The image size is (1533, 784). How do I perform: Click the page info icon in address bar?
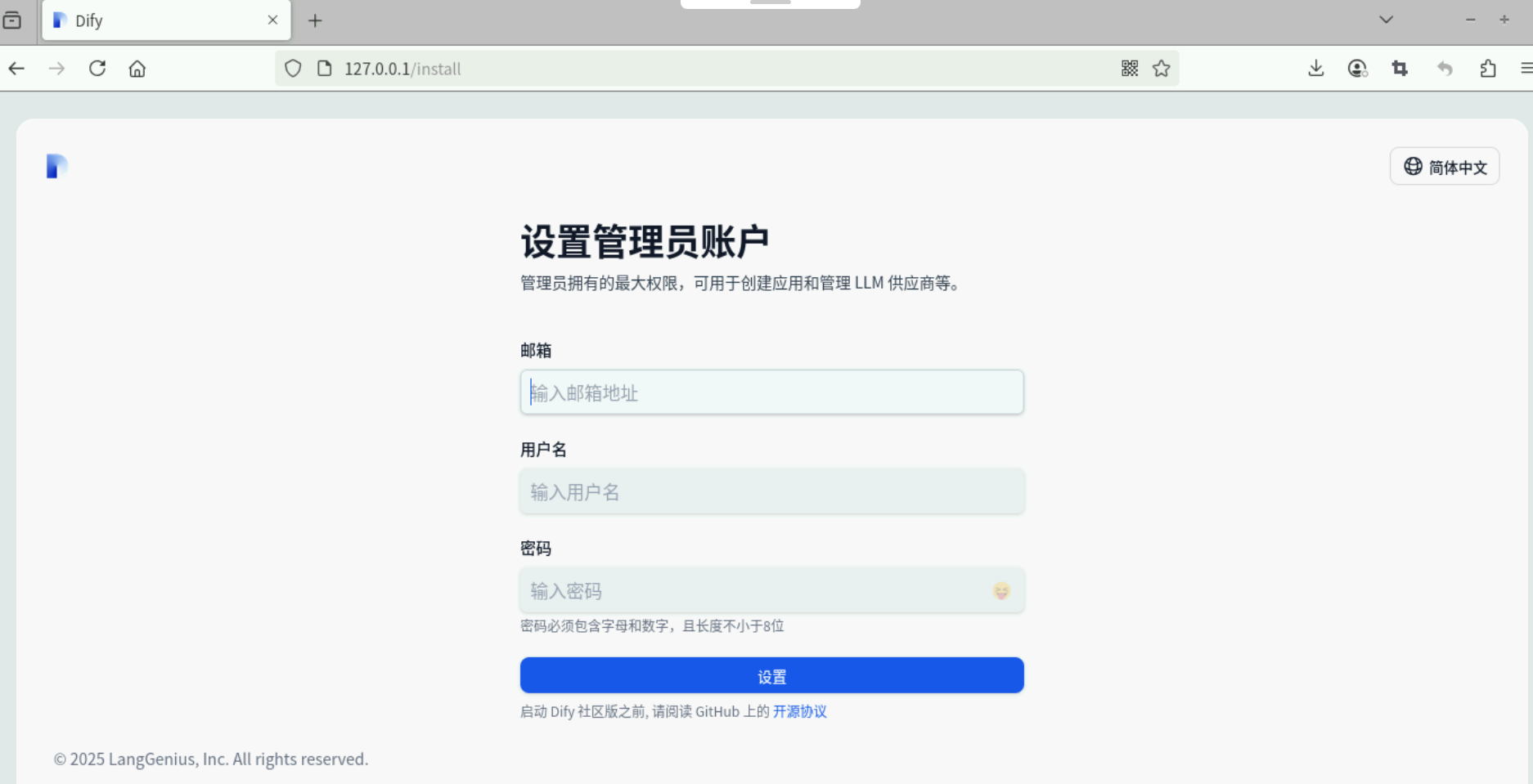click(x=323, y=68)
